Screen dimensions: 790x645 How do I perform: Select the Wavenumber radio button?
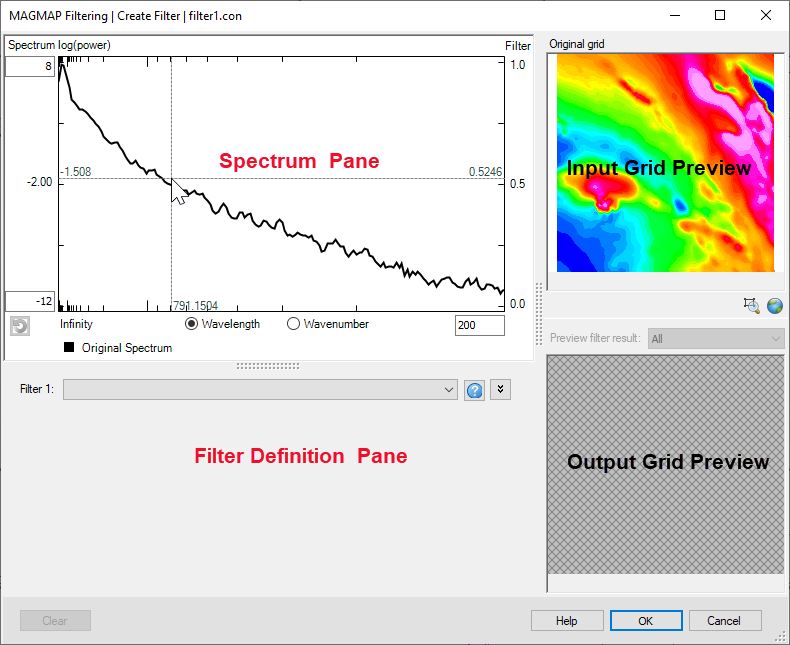[x=293, y=324]
